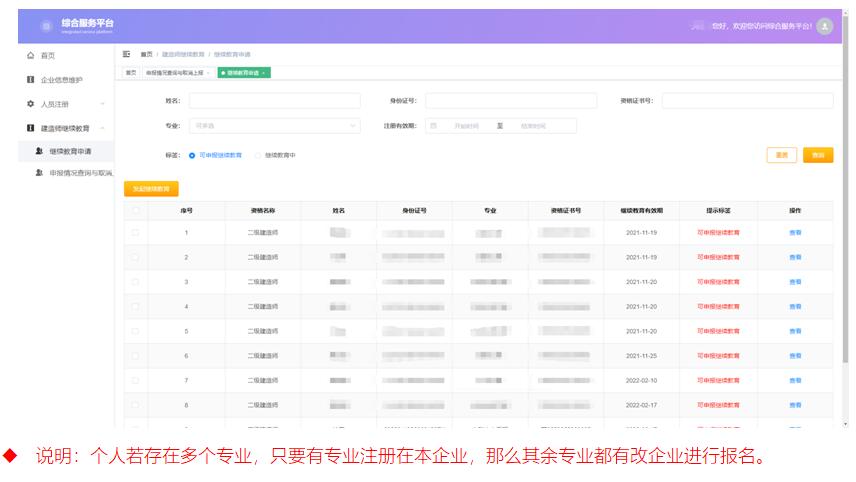This screenshot has height=482, width=856.
Task: Open the 专业 dropdown selector
Action: (274, 126)
